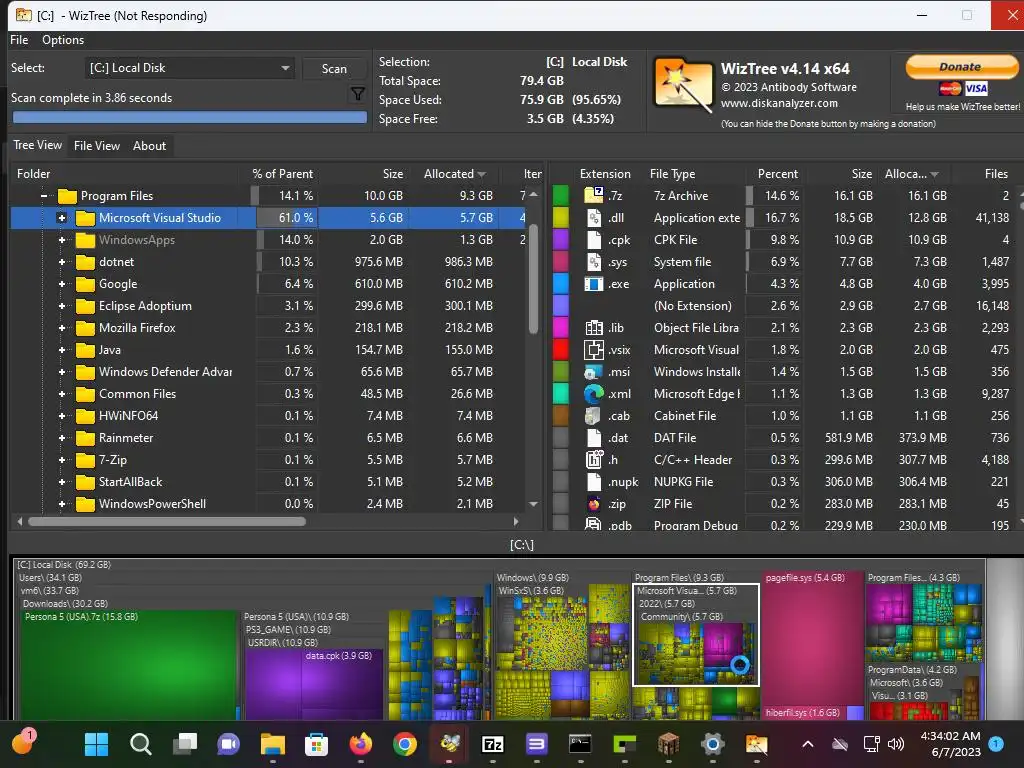
Task: Click the purple .cpk color swatch
Action: tap(560, 240)
